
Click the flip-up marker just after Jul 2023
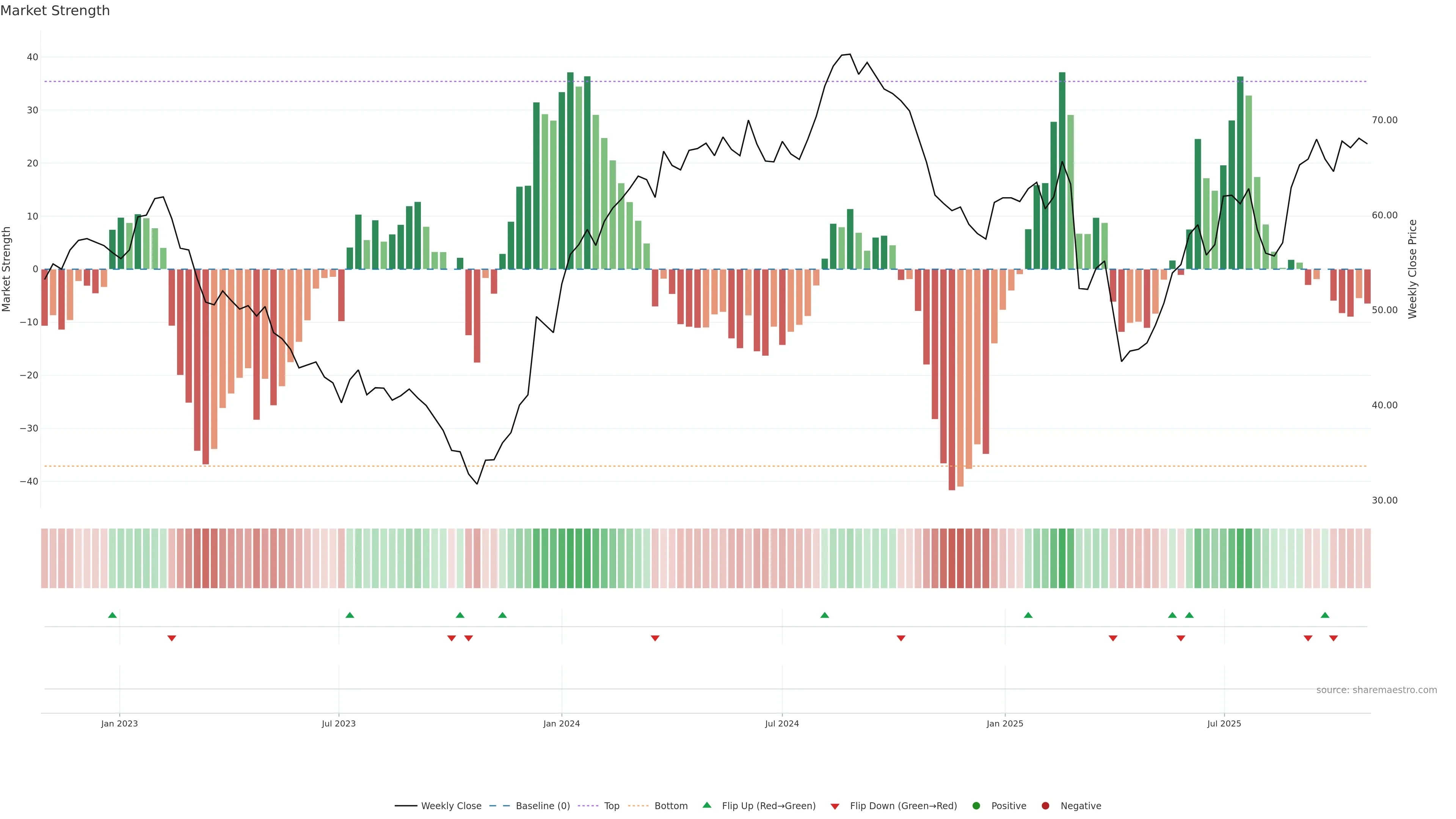click(x=350, y=615)
